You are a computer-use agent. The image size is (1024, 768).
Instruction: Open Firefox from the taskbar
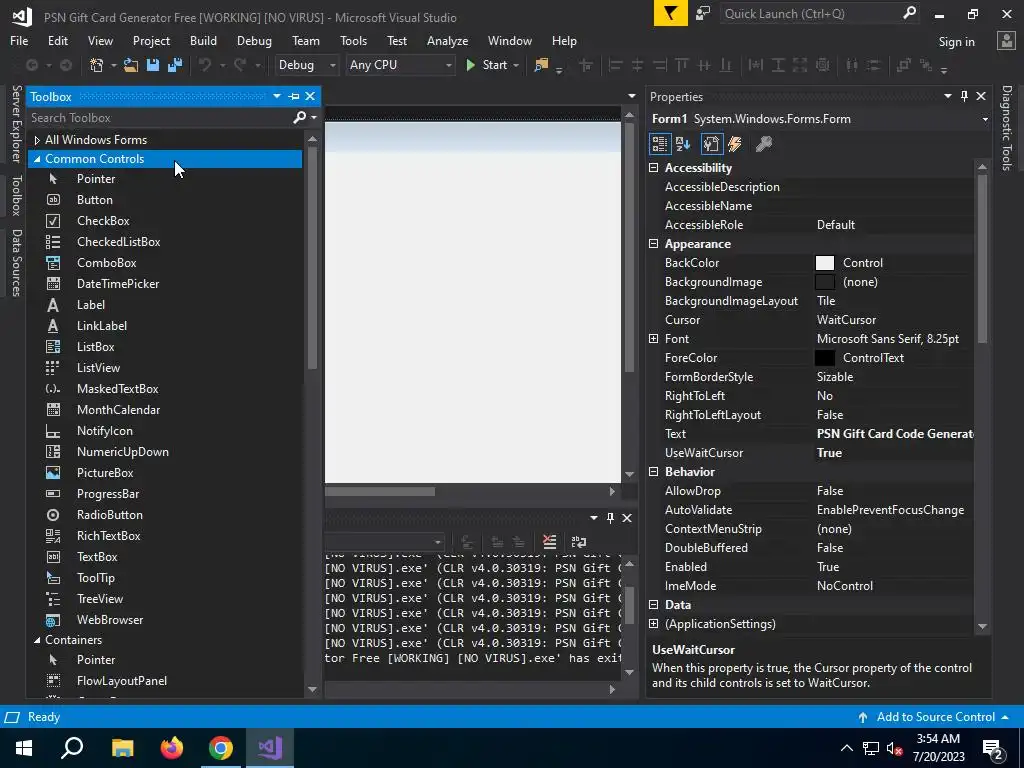(172, 748)
